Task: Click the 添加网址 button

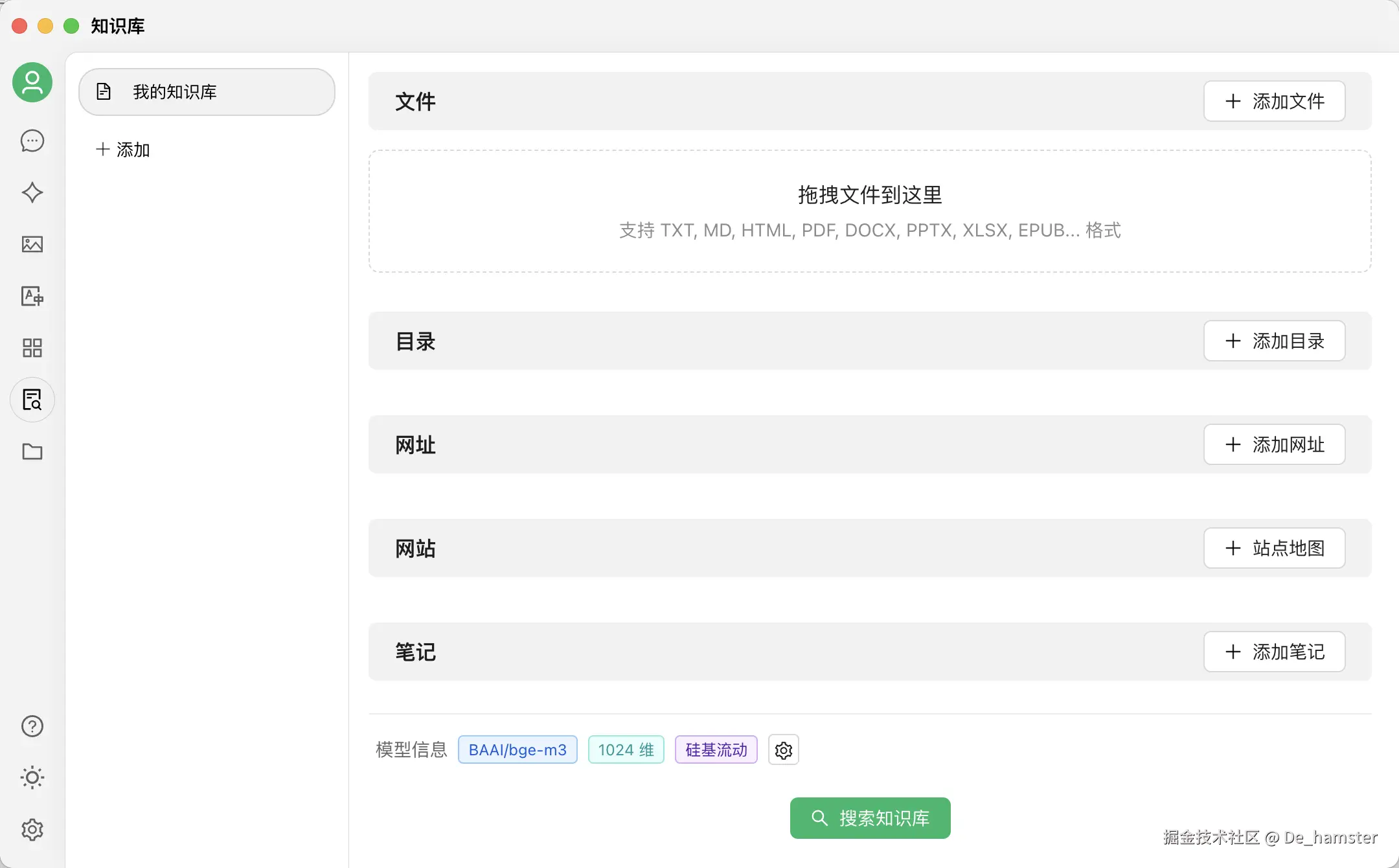Action: (1274, 444)
